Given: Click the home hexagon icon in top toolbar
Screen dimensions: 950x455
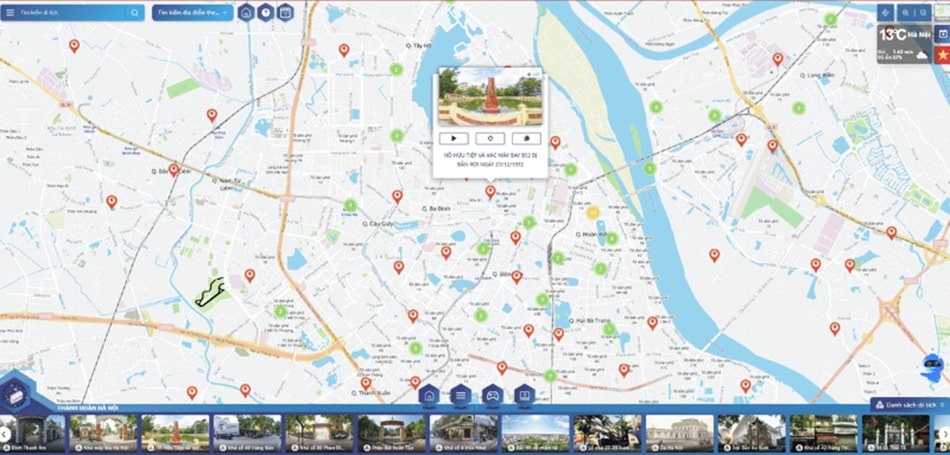Looking at the screenshot, I should 246,13.
